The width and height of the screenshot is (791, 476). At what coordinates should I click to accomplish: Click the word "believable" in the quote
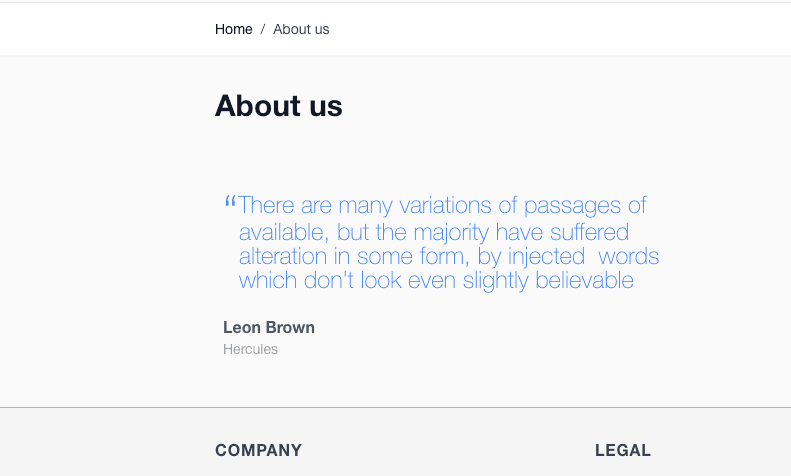tap(585, 280)
